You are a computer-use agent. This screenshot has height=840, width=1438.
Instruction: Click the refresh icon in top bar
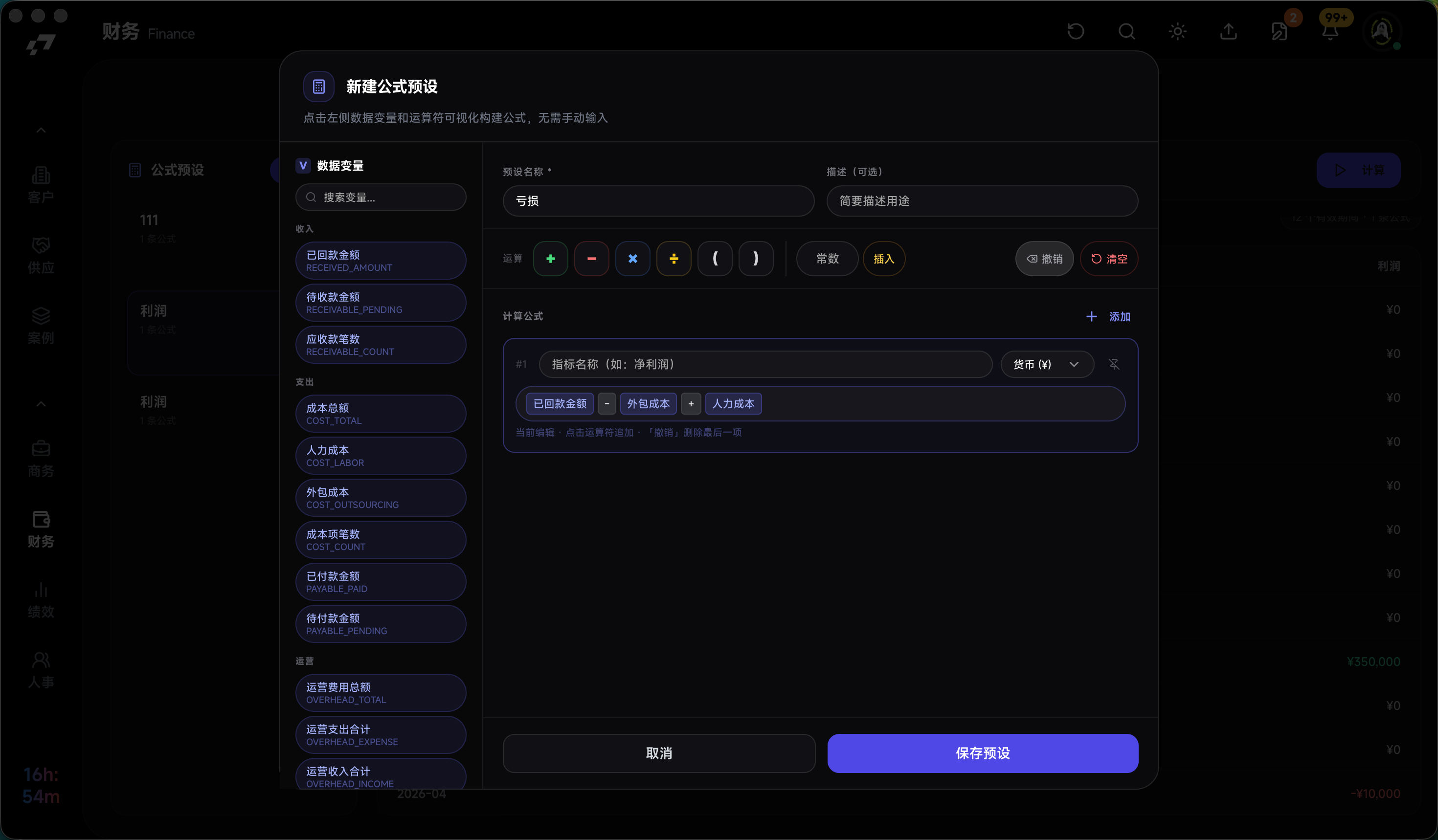coord(1076,31)
